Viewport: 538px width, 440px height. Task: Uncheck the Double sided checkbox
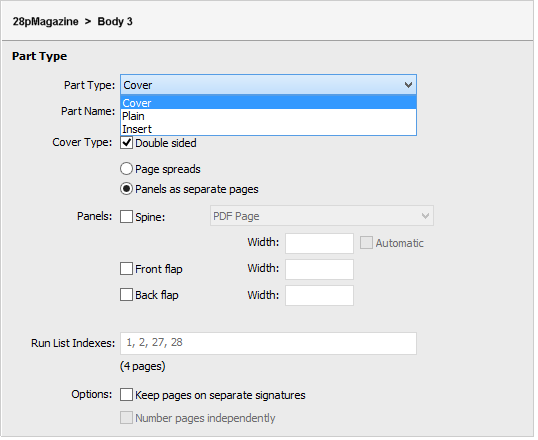point(127,143)
